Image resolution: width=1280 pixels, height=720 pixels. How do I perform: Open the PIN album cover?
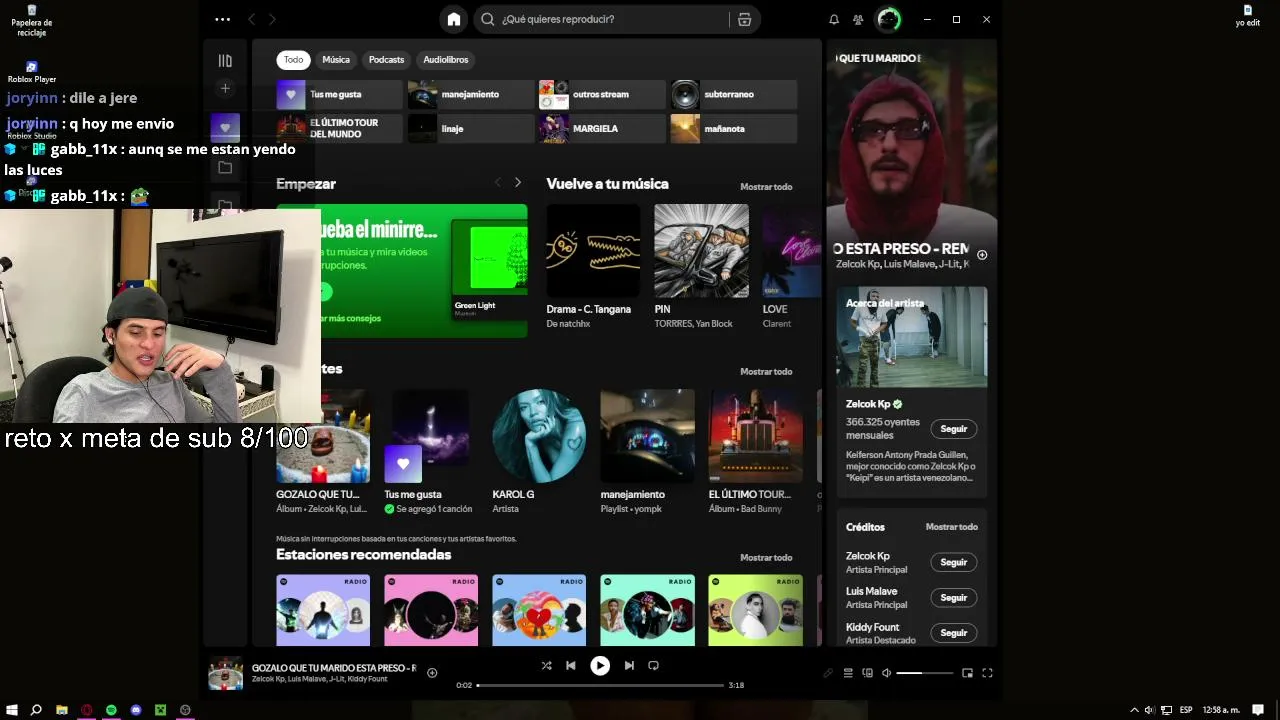point(701,251)
